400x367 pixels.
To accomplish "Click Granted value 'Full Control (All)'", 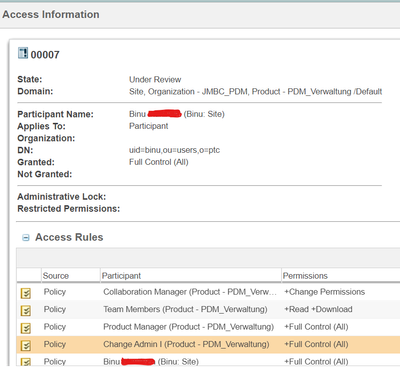I will 159,162.
